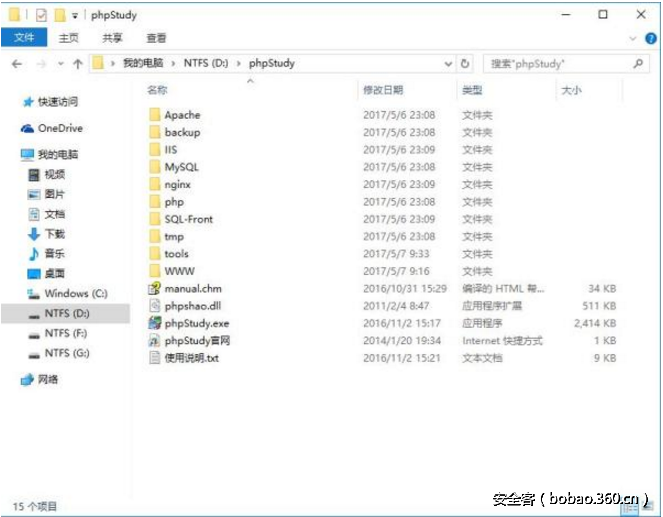This screenshot has height=517, width=663.
Task: Switch to the 共享 ribbon tab
Action: [x=112, y=38]
